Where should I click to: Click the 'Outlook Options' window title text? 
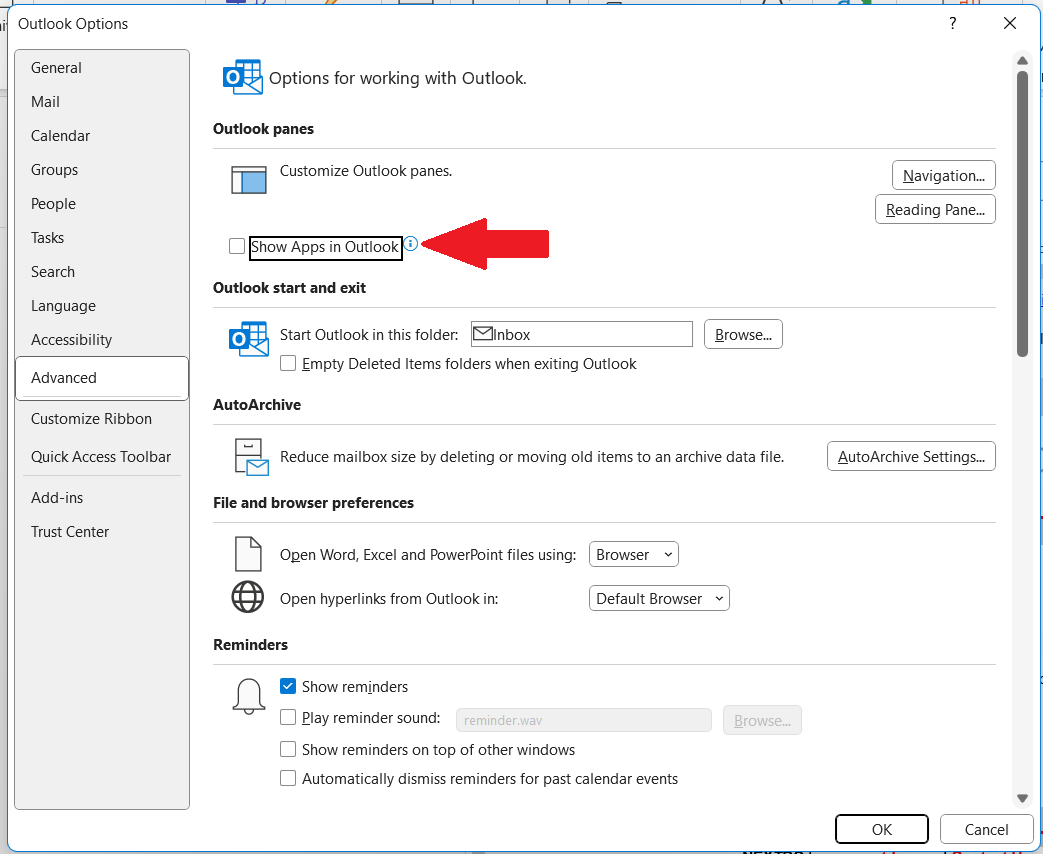pyautogui.click(x=73, y=24)
